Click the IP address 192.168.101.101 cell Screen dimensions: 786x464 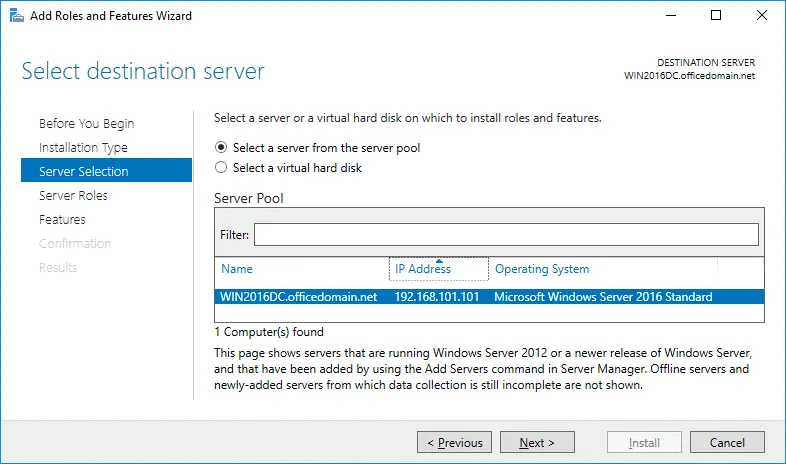click(436, 297)
